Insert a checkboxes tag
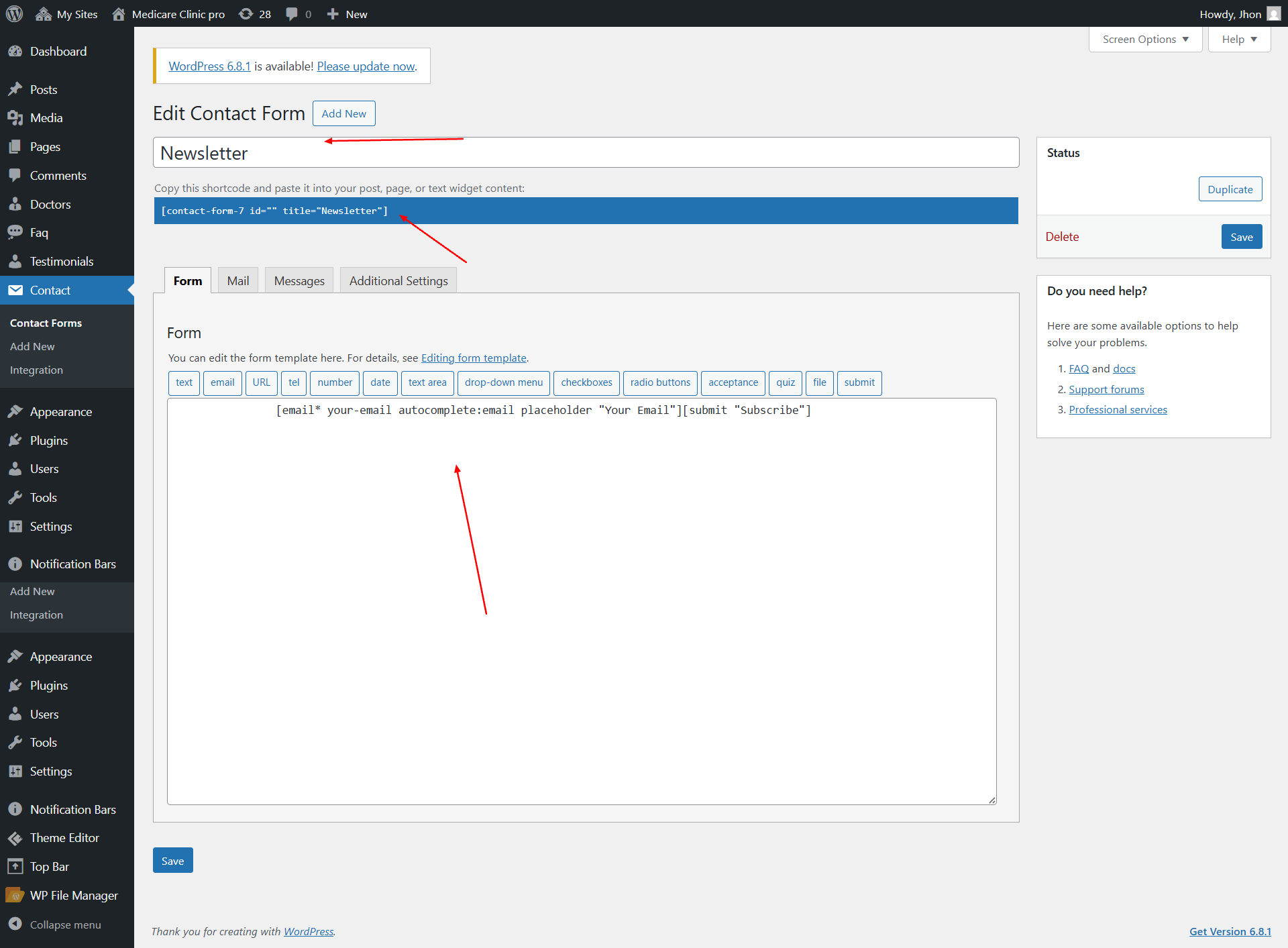 [586, 383]
